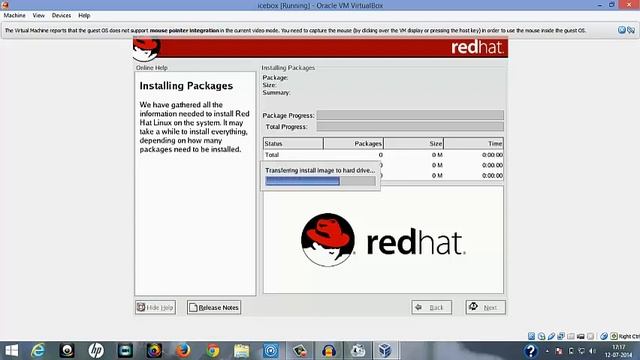Click the mouse integration status icon

point(604,336)
